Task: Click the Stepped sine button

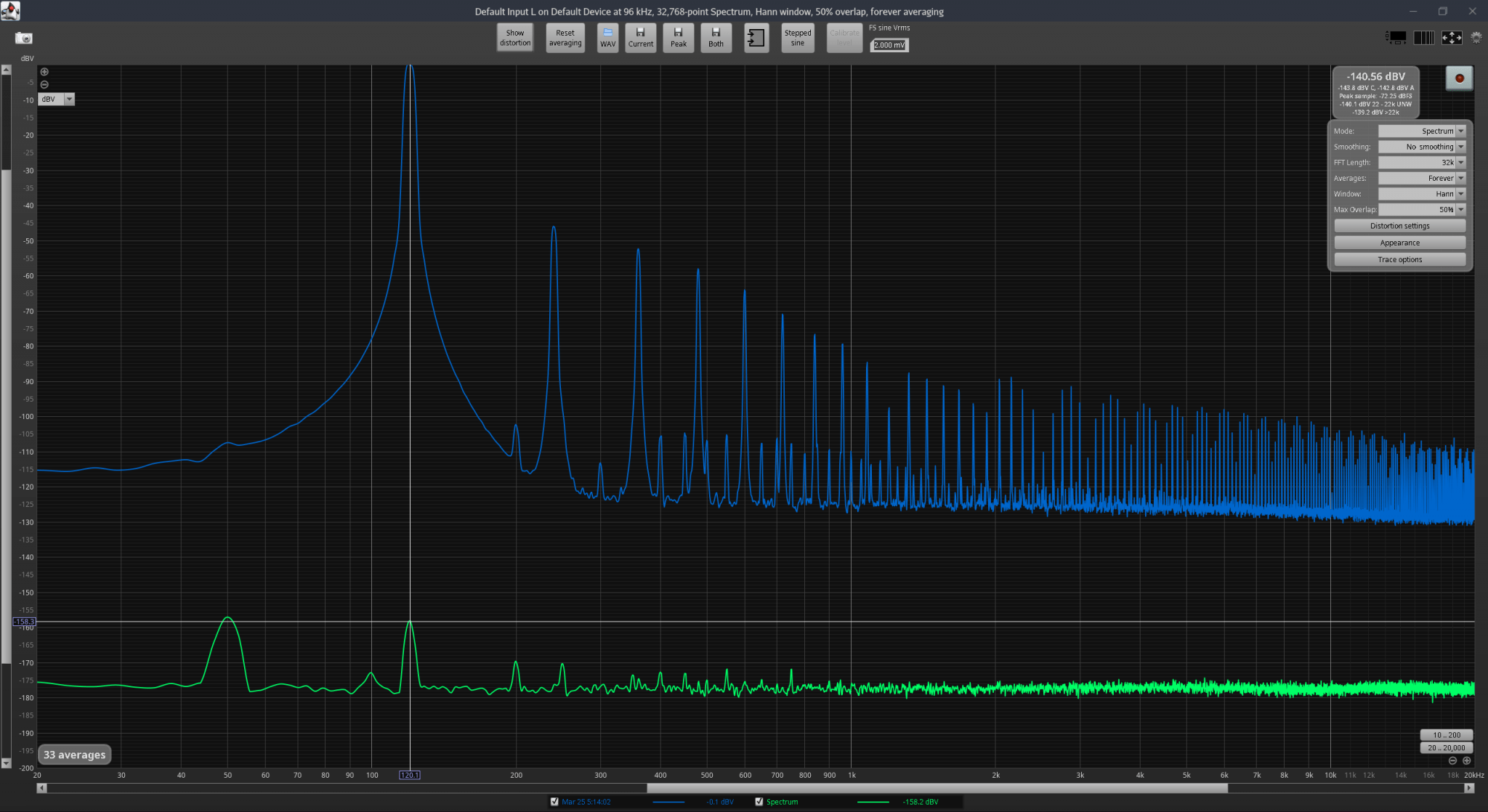Action: (797, 38)
